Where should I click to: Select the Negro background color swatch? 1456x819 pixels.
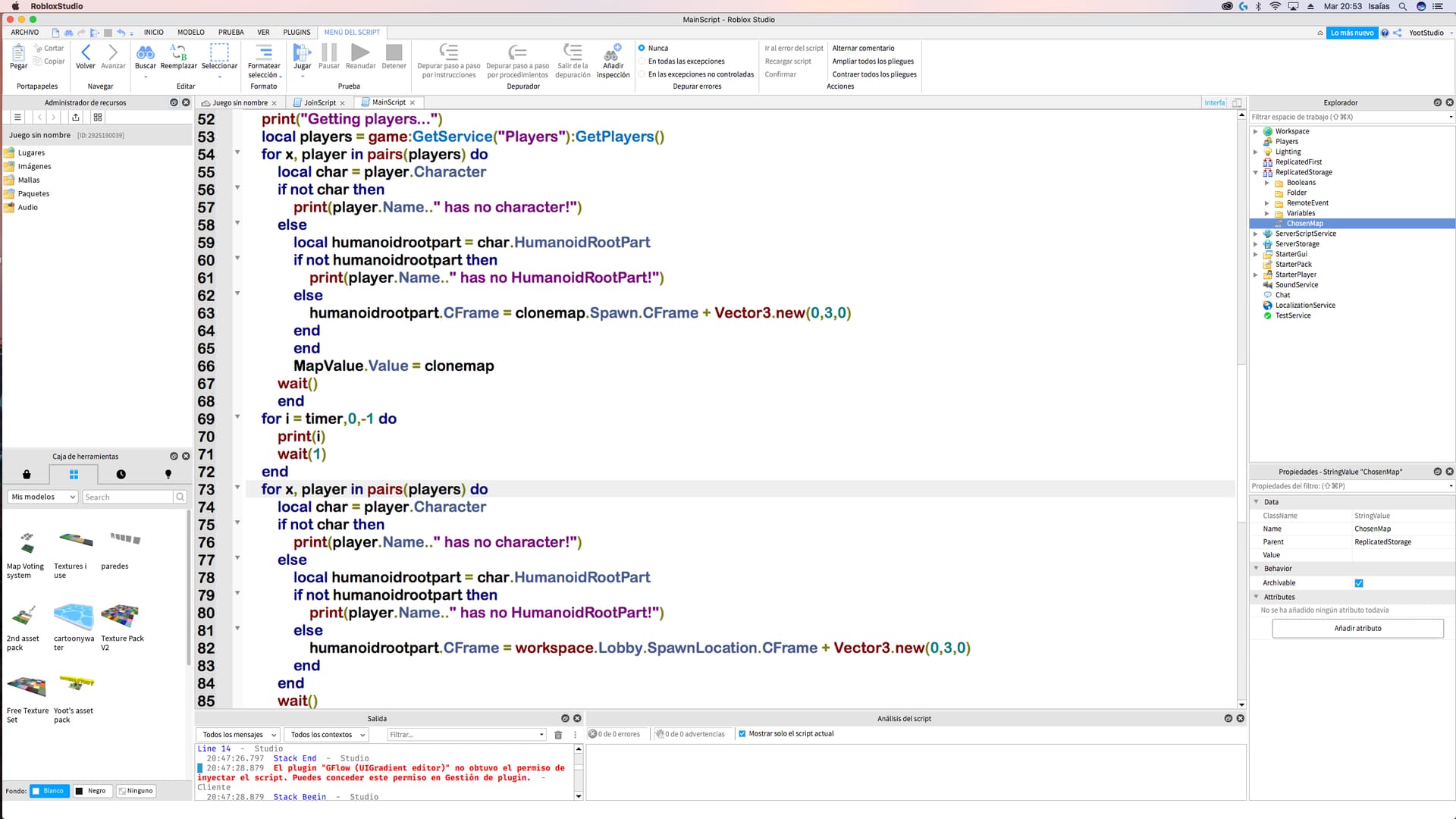91,791
